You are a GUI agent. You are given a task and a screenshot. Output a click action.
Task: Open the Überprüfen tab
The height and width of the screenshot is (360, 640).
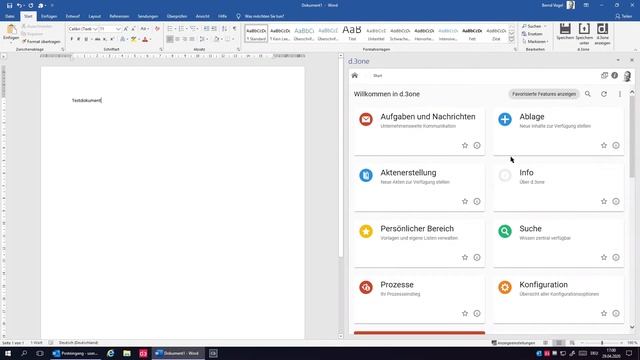coord(177,16)
